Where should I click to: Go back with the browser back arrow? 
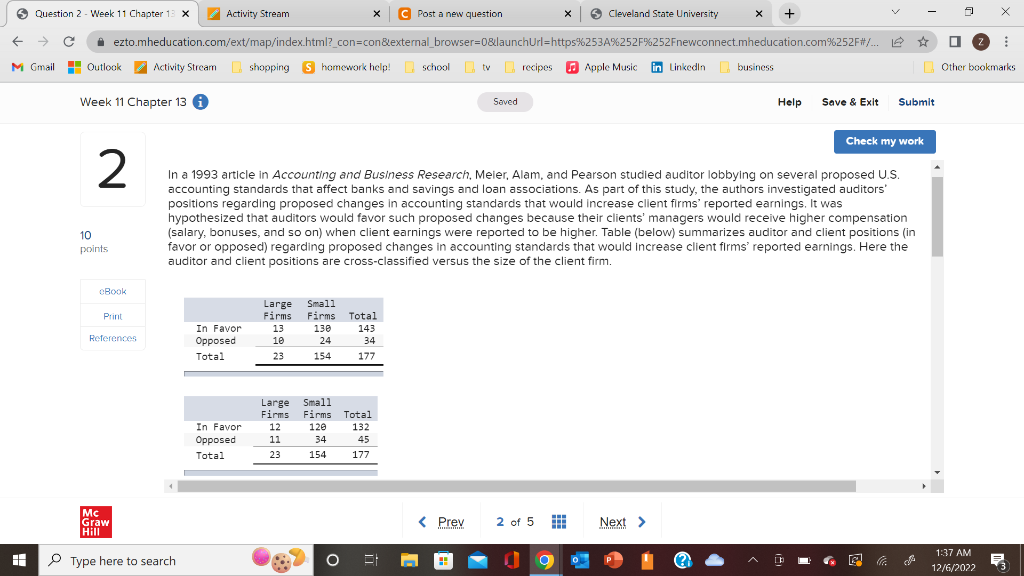[x=18, y=42]
